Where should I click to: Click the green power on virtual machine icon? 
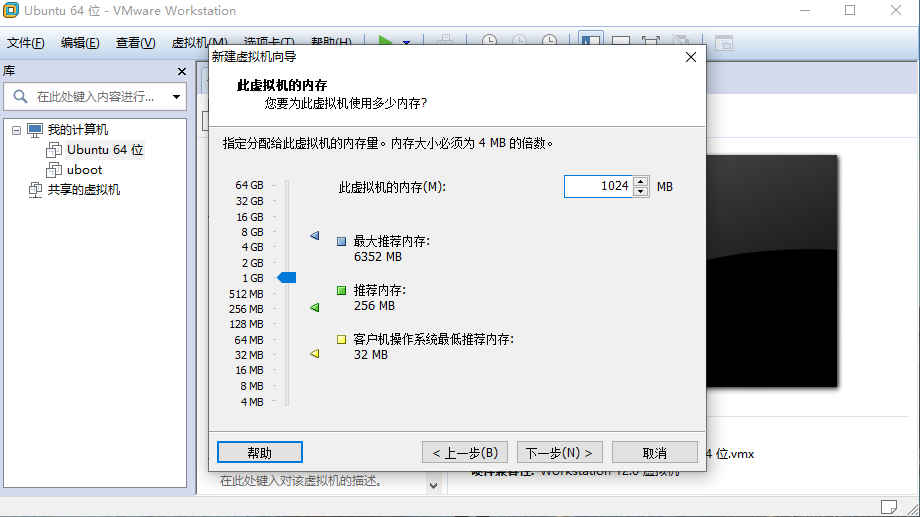[x=385, y=41]
